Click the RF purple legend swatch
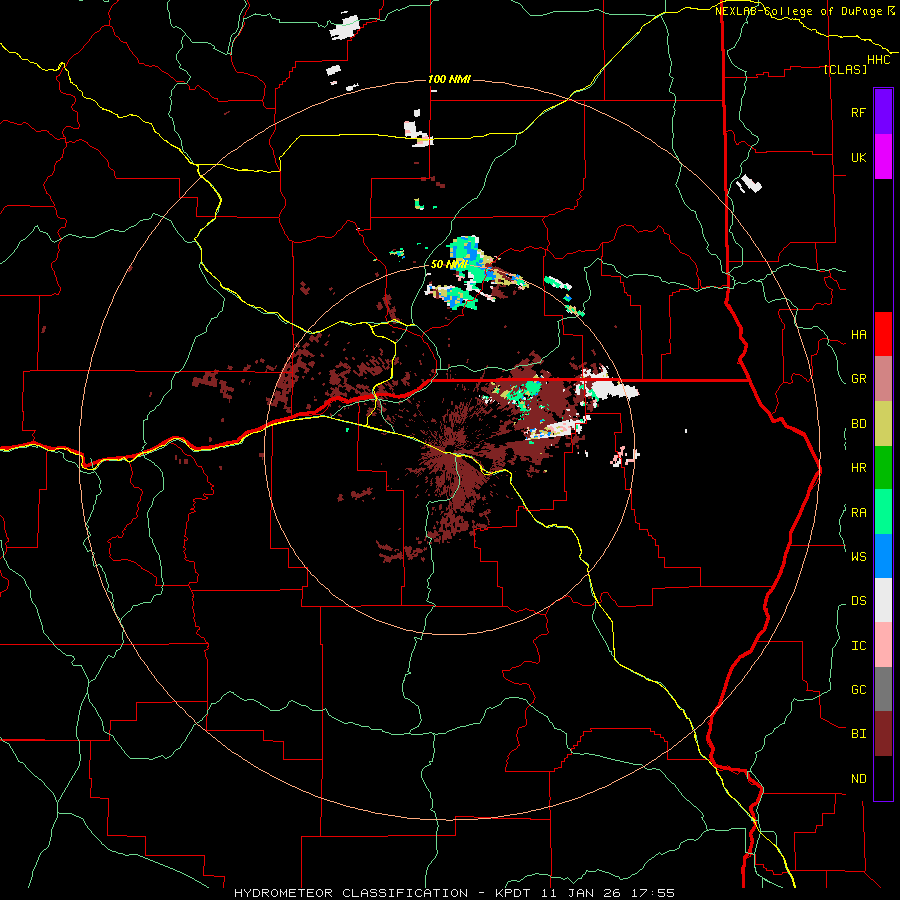The width and height of the screenshot is (900, 900). coord(883,112)
